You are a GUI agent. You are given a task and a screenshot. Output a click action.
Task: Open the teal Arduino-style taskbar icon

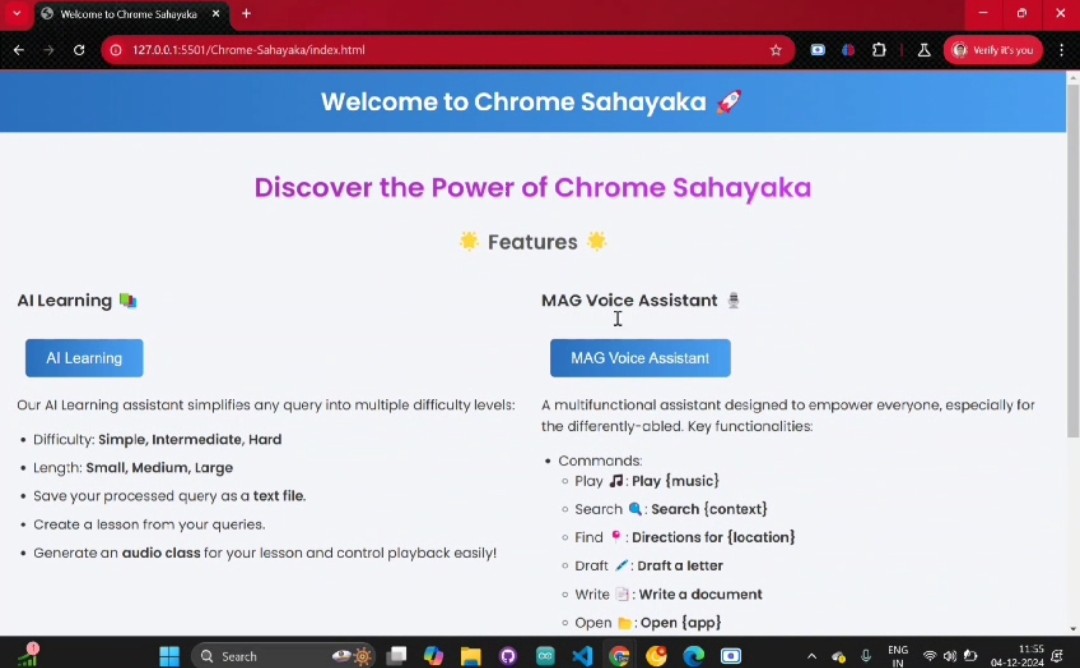[x=545, y=656]
